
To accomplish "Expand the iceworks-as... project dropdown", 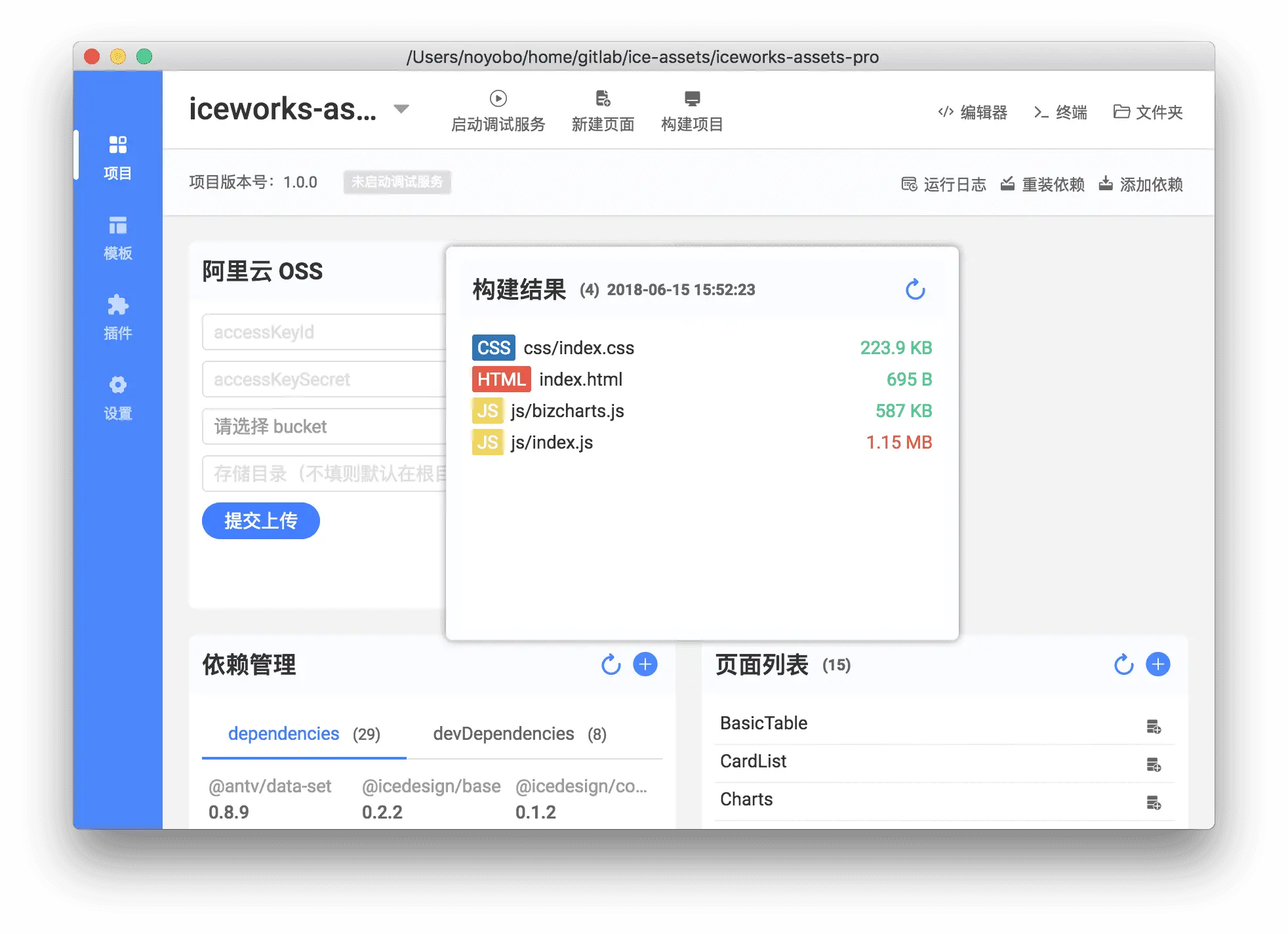I will pos(401,109).
